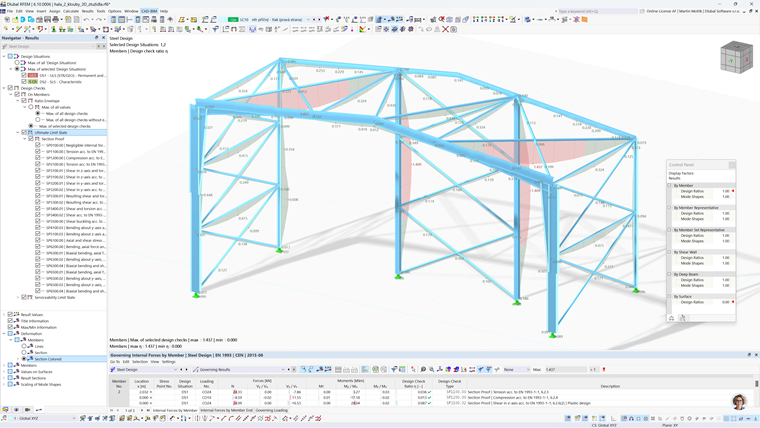Image resolution: width=760 pixels, height=428 pixels.
Task: Toggle DS1 ULS design situation checkbox
Action: [x=24, y=75]
